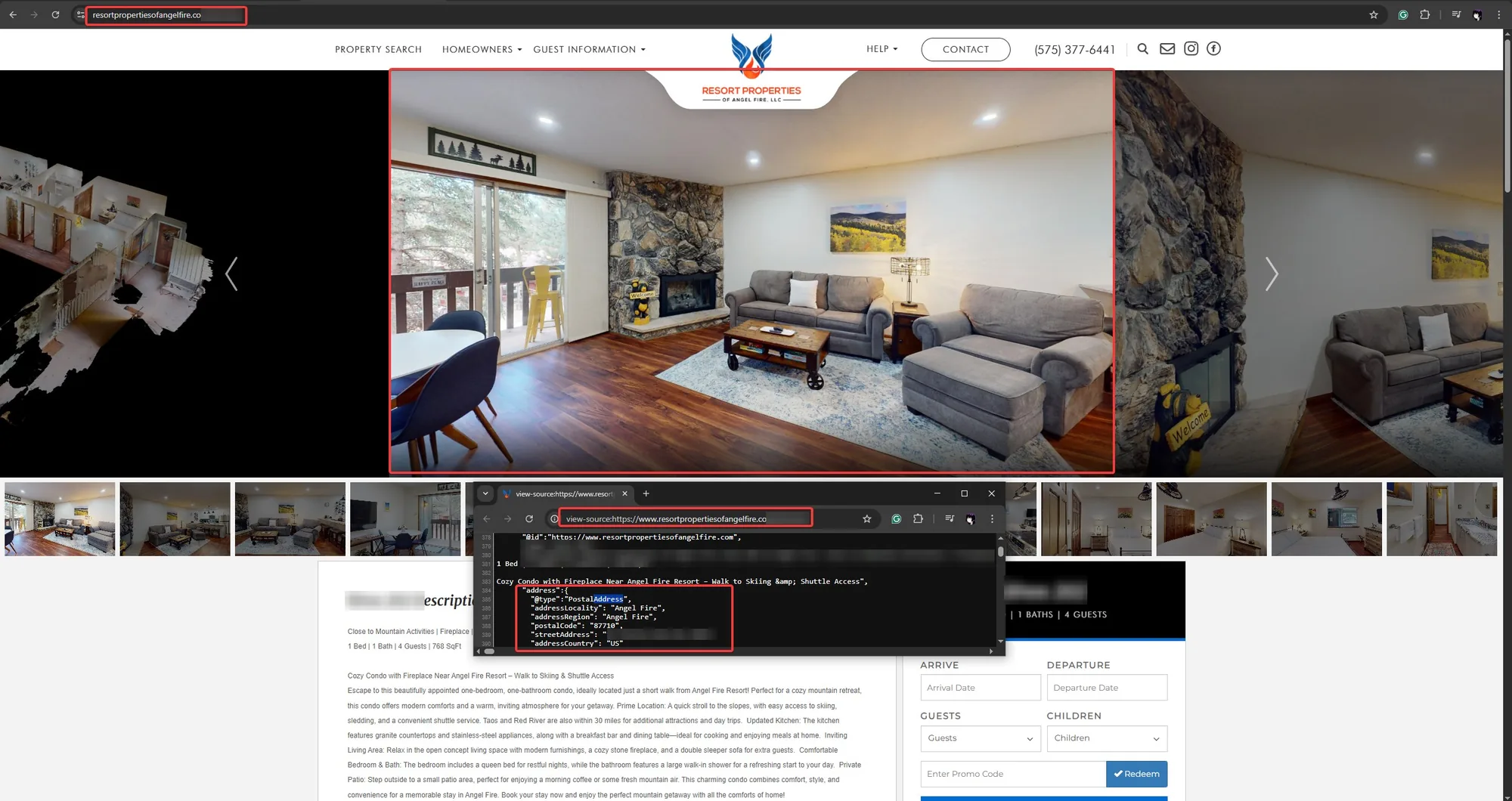
Task: Click the Contact button
Action: click(x=965, y=49)
